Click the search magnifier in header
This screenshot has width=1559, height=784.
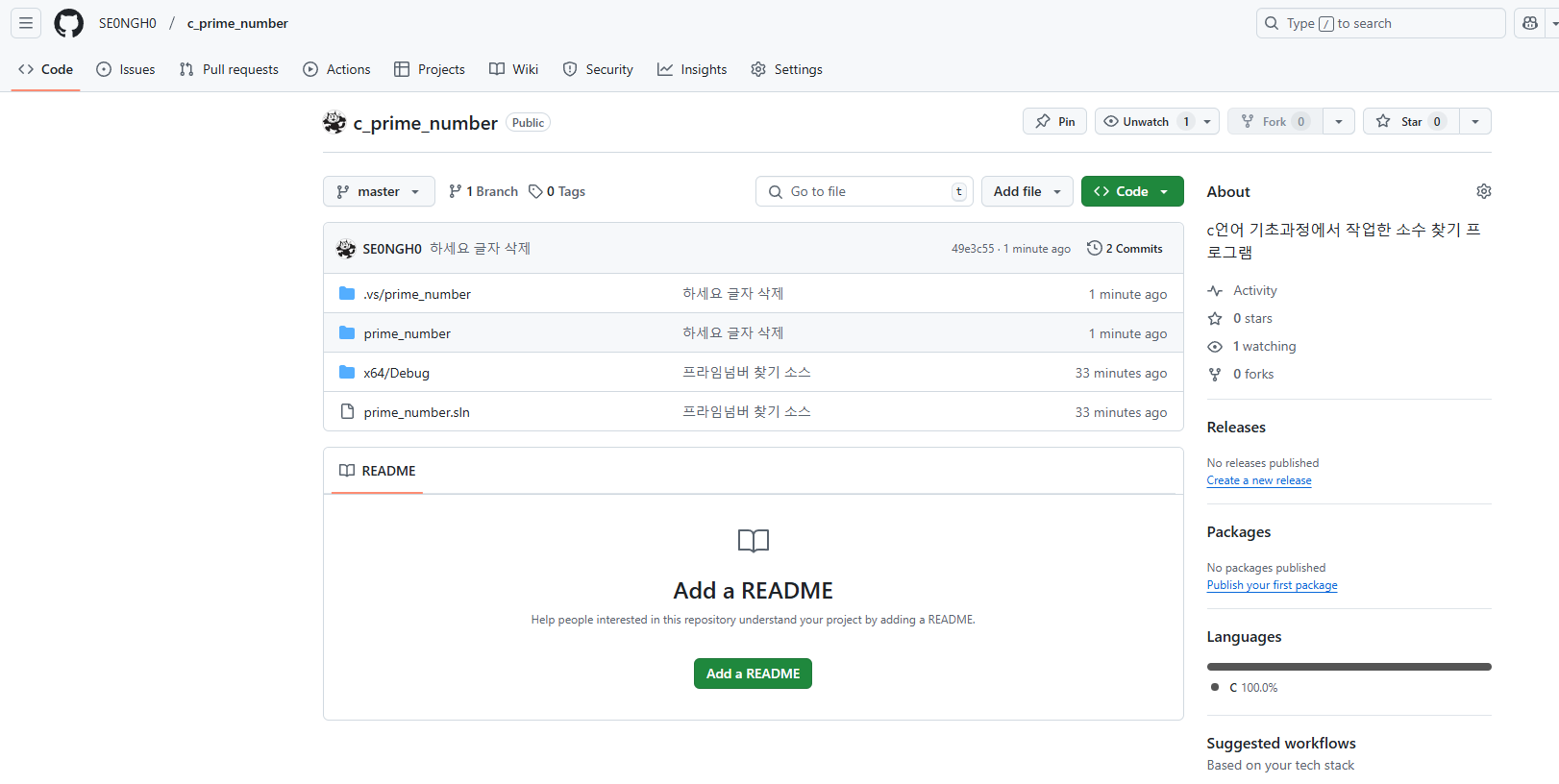tap(1272, 23)
